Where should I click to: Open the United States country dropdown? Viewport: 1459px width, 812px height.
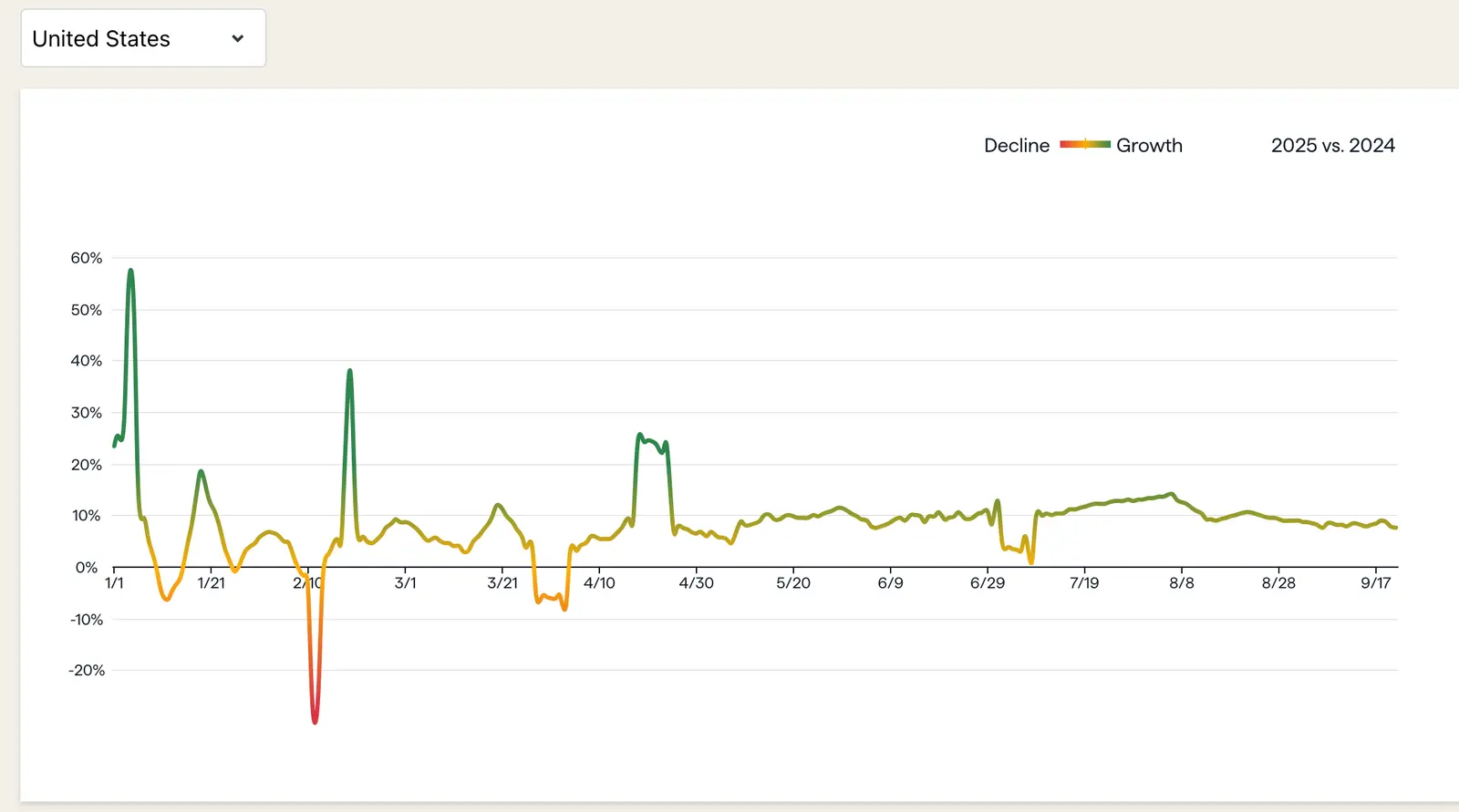[142, 38]
